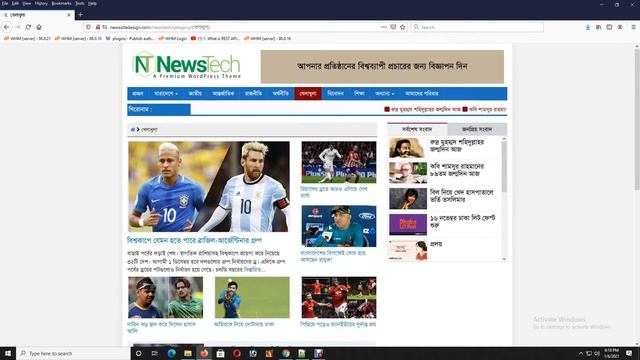Click the breadcrumb home icon
The width and height of the screenshot is (640, 360).
coord(133,129)
